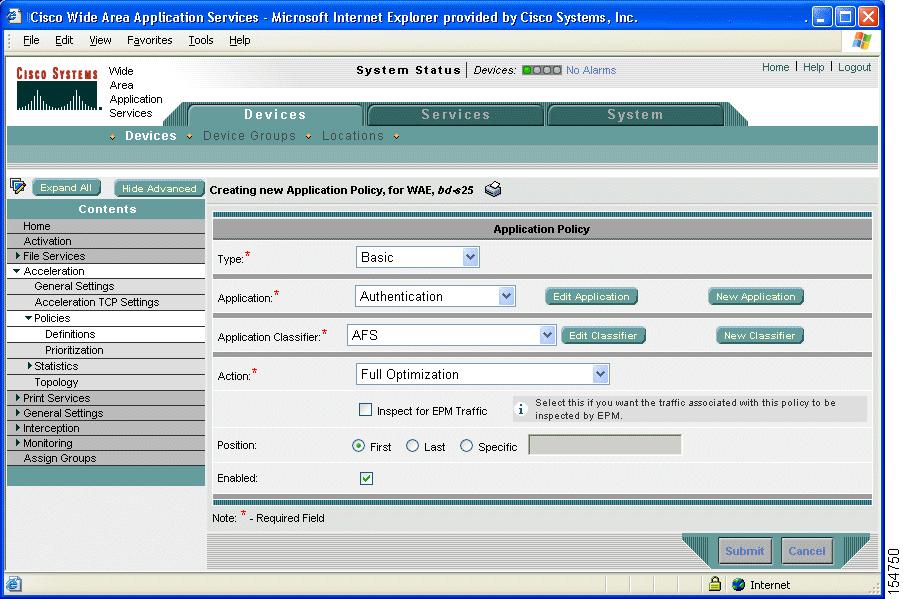
Task: Click the device status alarm indicator lights
Action: [x=541, y=70]
